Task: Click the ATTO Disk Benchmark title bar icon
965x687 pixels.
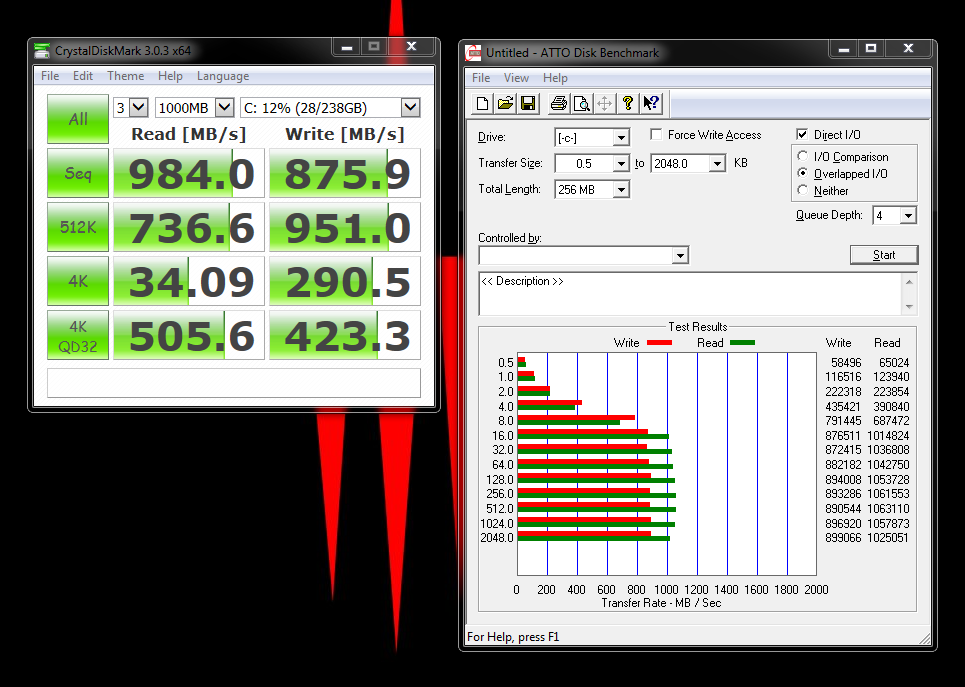Action: [x=473, y=53]
